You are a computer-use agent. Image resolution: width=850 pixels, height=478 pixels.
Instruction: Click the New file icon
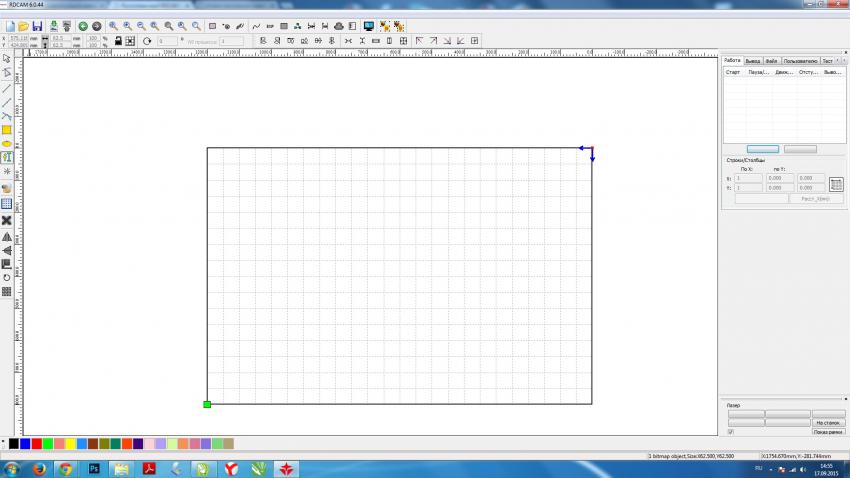point(8,25)
